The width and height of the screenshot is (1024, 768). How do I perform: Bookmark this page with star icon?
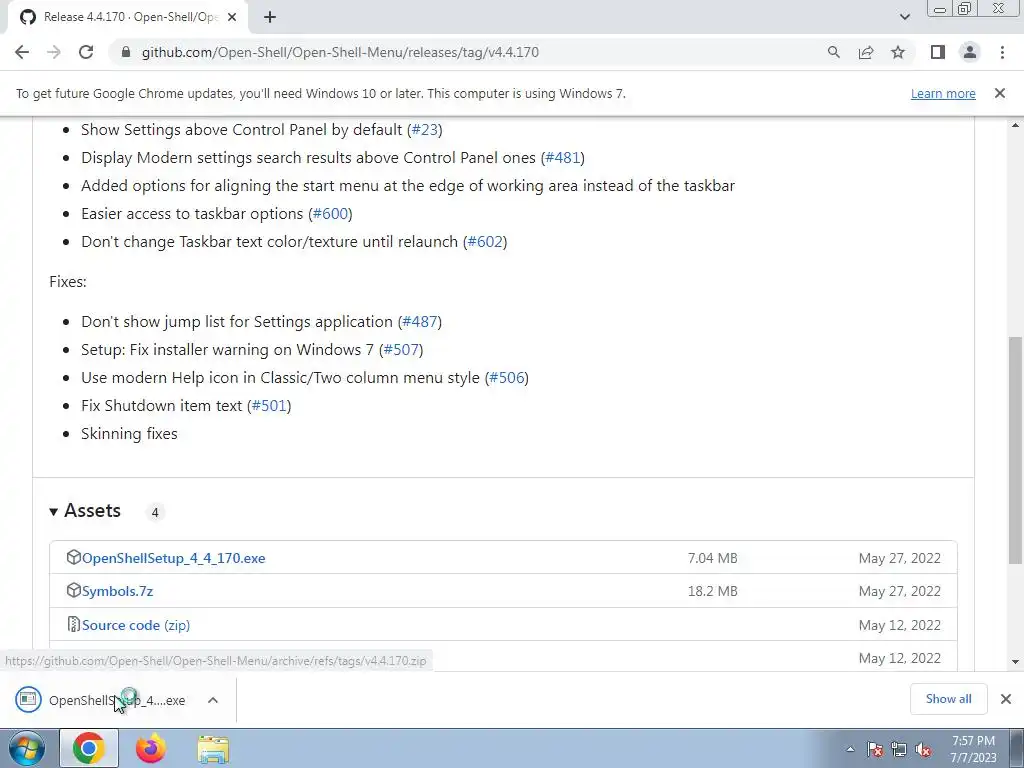(898, 52)
